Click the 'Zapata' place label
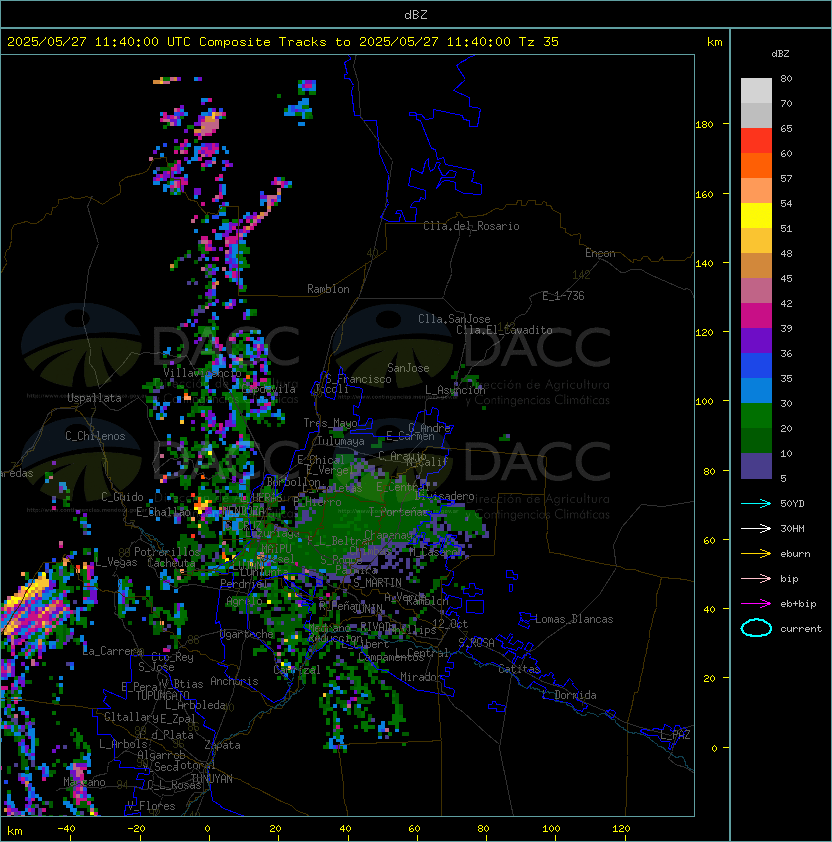This screenshot has height=842, width=832. tap(222, 745)
